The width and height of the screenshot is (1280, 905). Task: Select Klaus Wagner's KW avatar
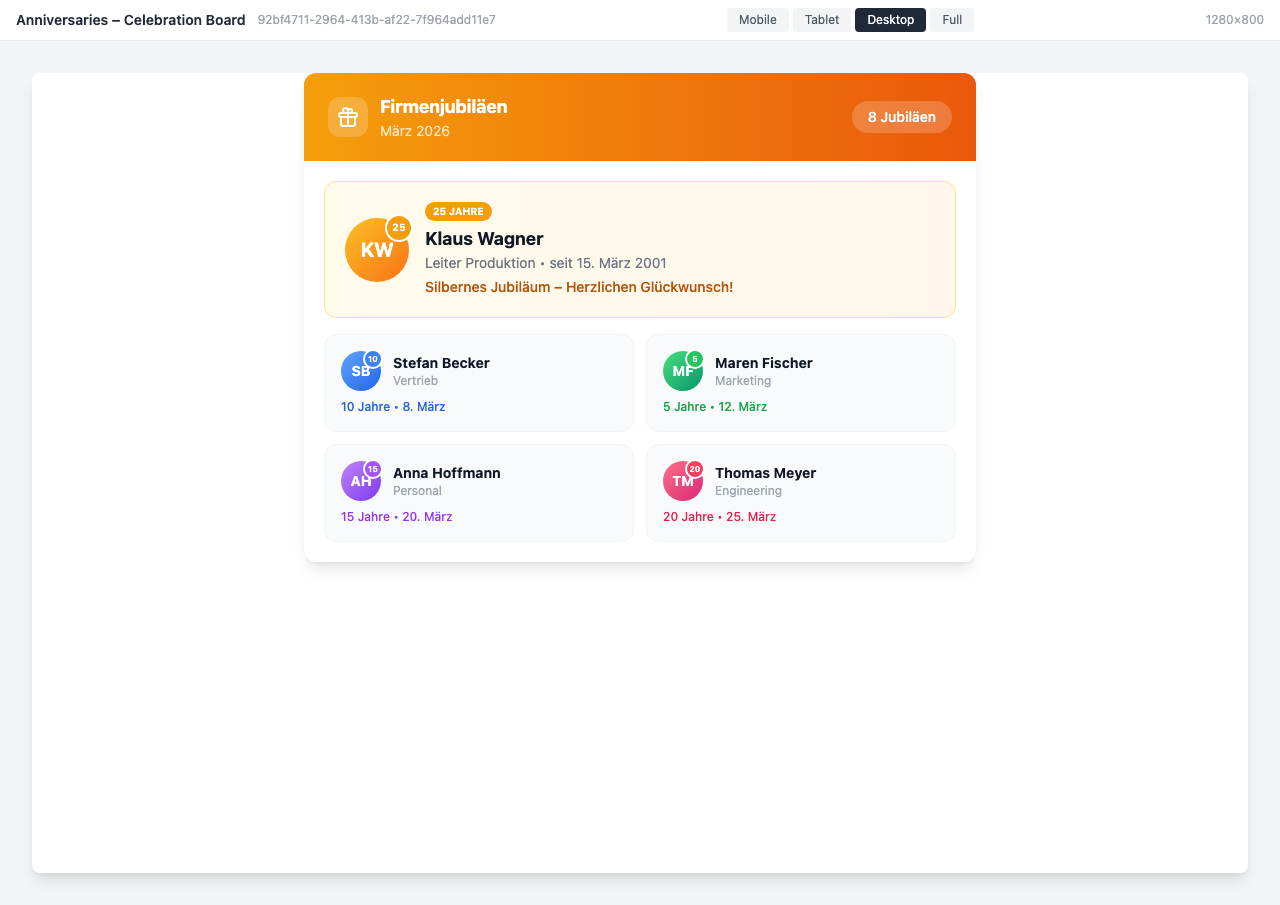click(x=377, y=250)
